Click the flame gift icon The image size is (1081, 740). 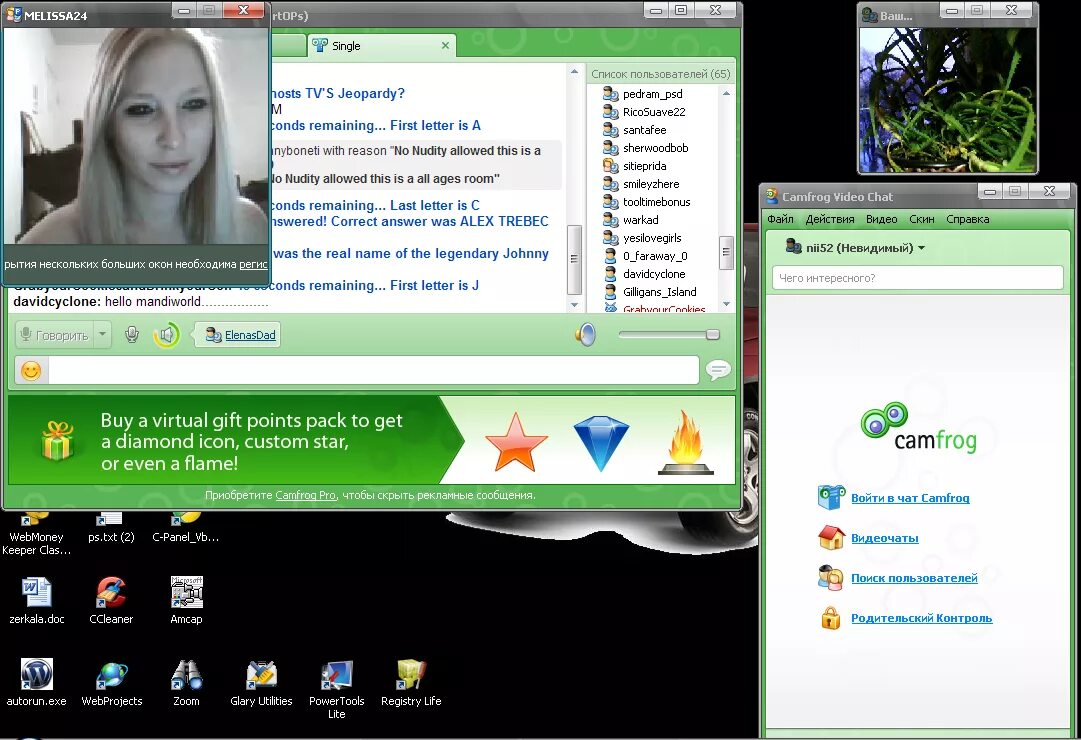(686, 443)
